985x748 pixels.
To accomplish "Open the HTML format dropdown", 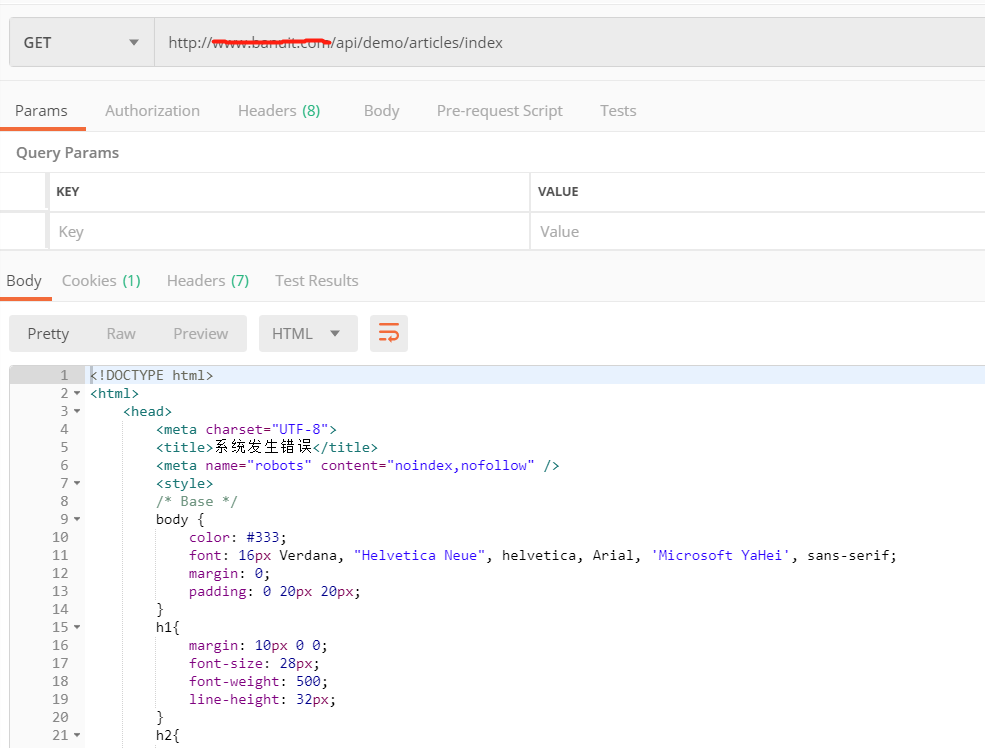I will (308, 333).
